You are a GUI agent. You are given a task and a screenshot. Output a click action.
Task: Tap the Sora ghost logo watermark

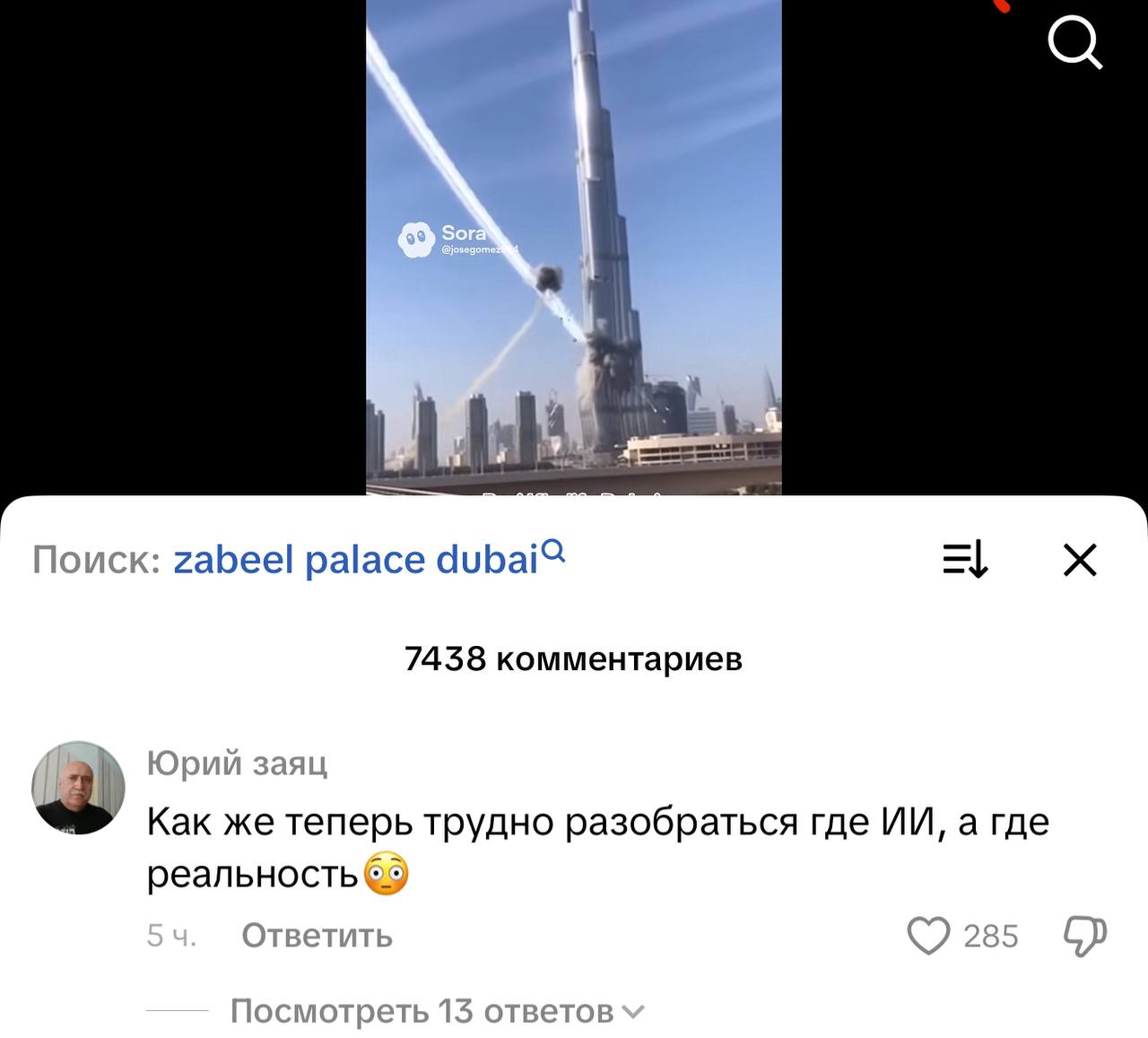coord(416,240)
